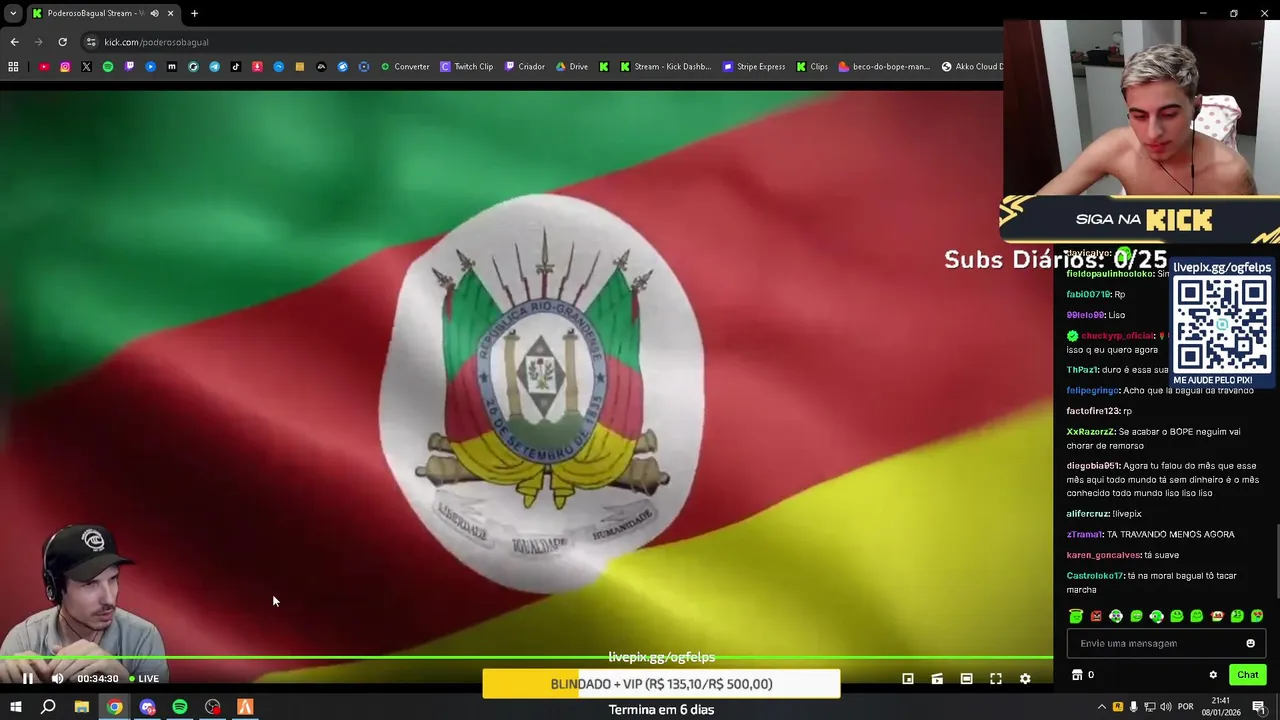The width and height of the screenshot is (1280, 720).
Task: Open the Twitch Clip bookmark
Action: [x=467, y=67]
